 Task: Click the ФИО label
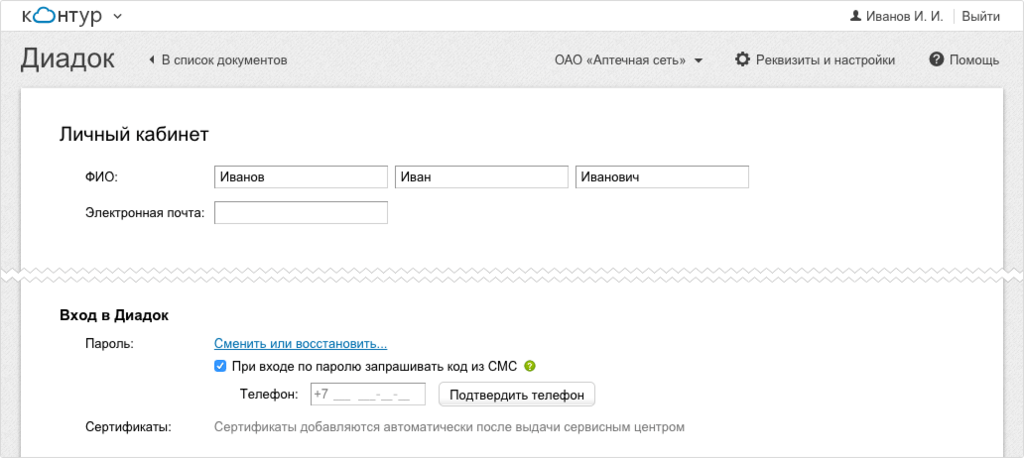(x=101, y=177)
